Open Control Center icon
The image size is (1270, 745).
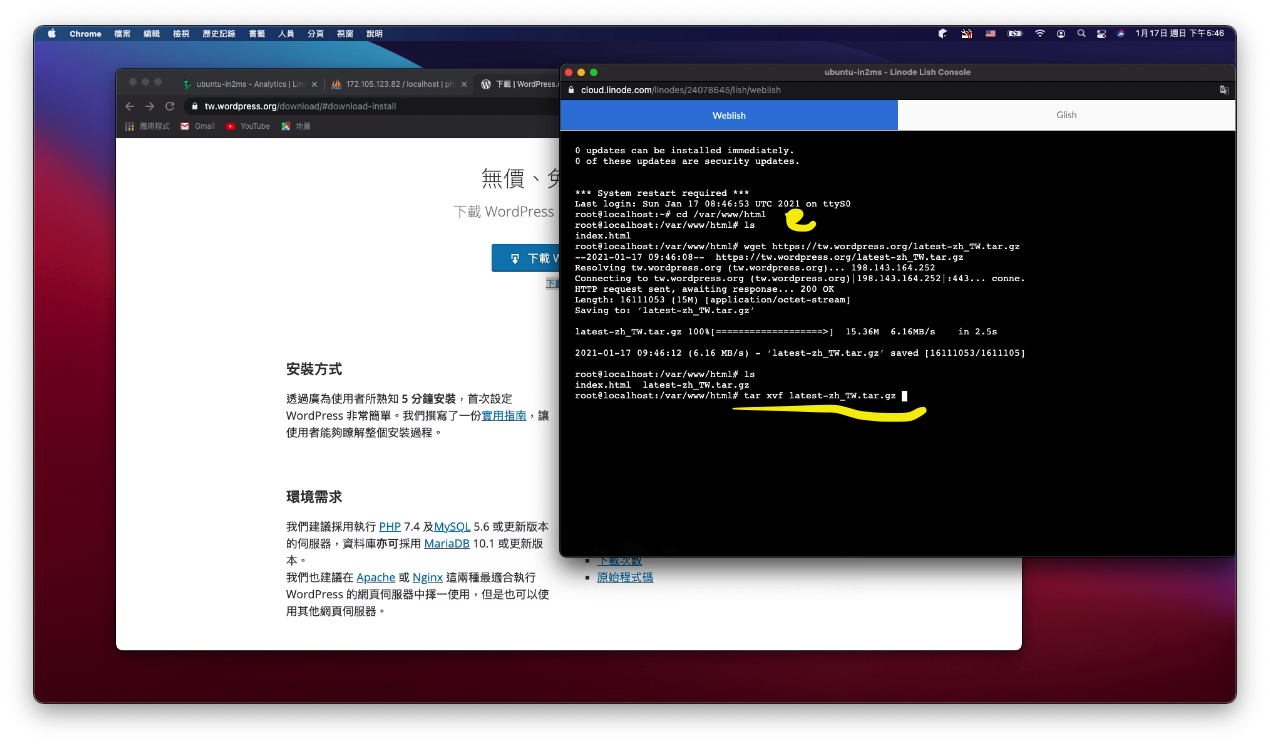point(1101,33)
